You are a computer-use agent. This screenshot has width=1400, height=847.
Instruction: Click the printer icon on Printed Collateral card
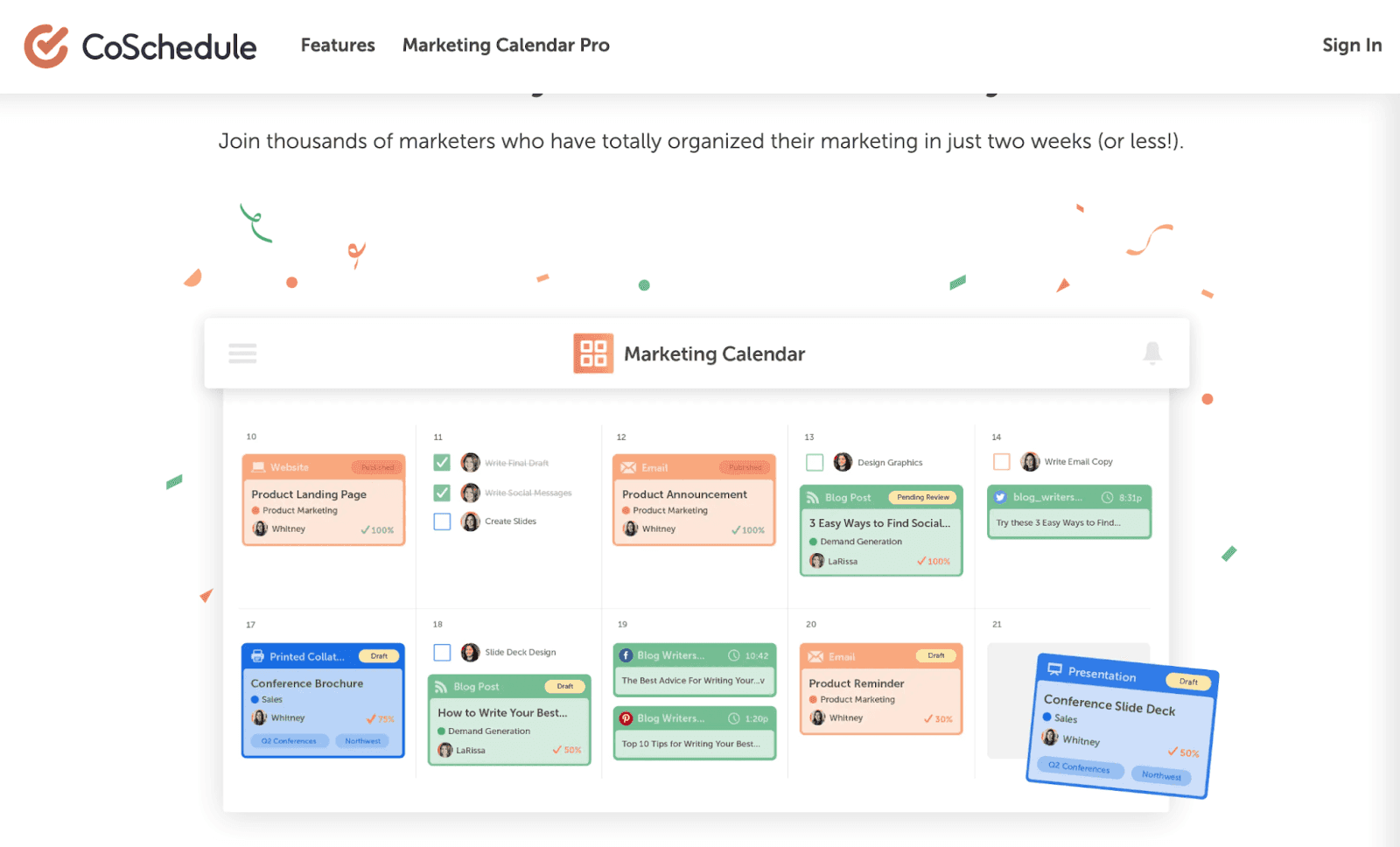[258, 656]
